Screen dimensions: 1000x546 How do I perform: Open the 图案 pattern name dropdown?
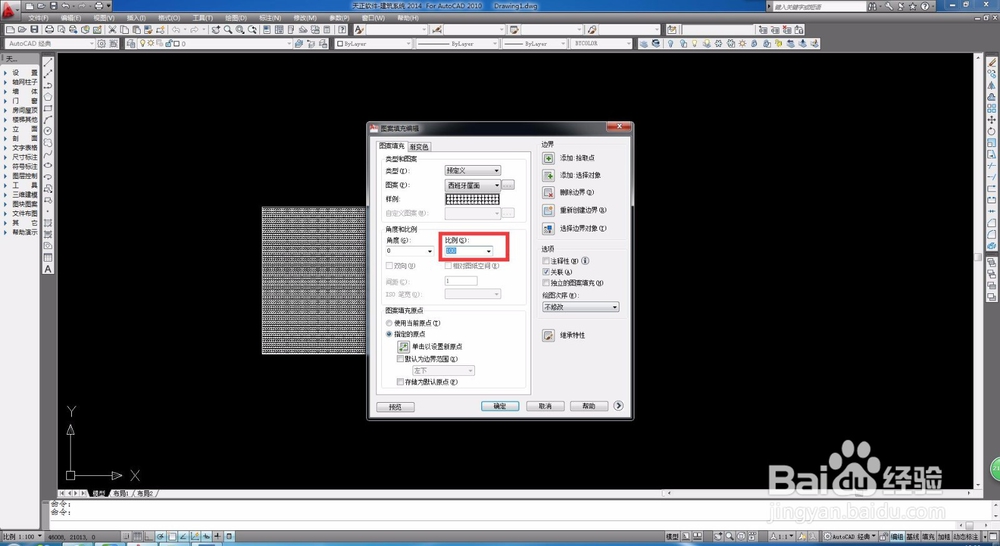click(473, 185)
